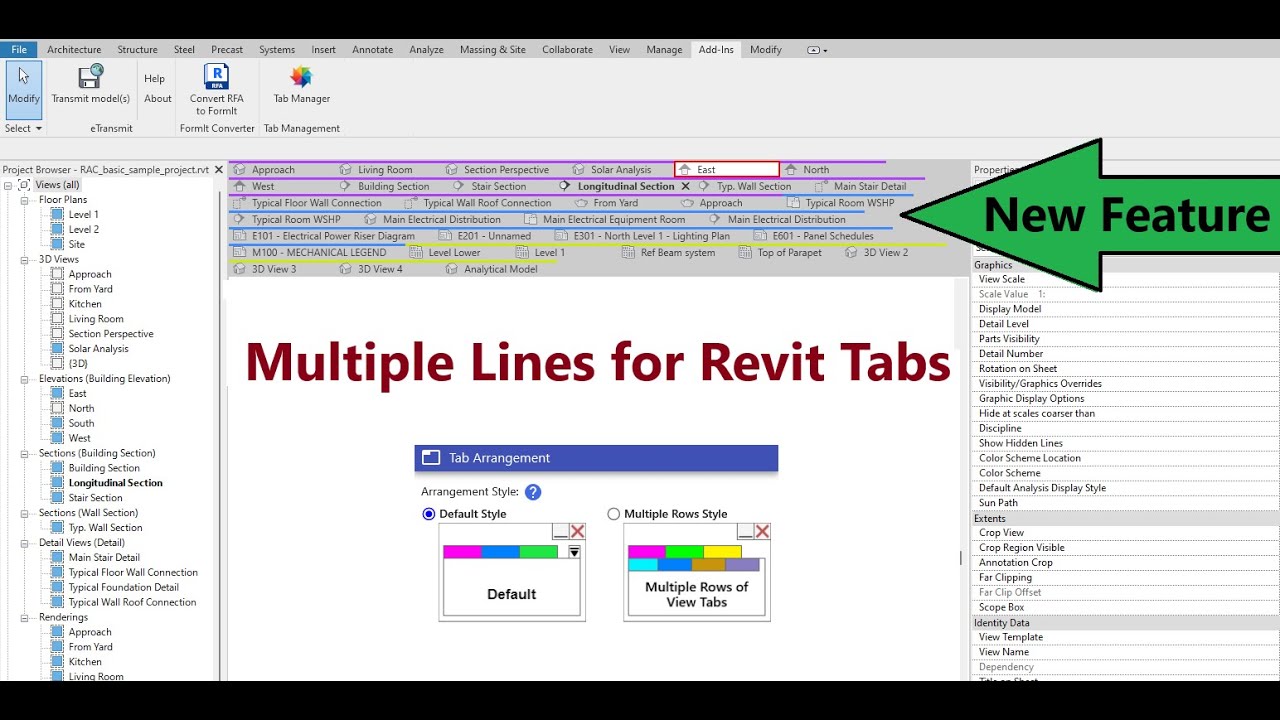Viewport: 1280px width, 720px height.
Task: Click the Arrangement Style help icon
Action: click(533, 492)
